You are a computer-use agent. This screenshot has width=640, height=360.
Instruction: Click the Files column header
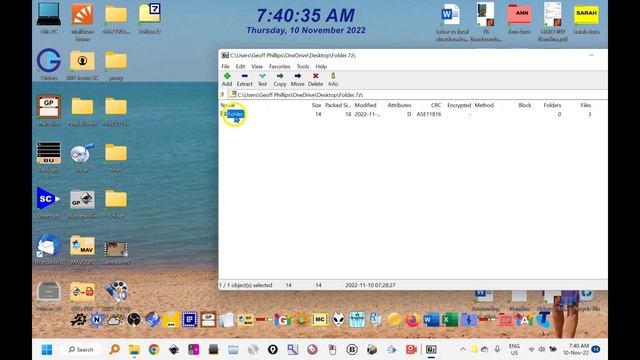[586, 105]
